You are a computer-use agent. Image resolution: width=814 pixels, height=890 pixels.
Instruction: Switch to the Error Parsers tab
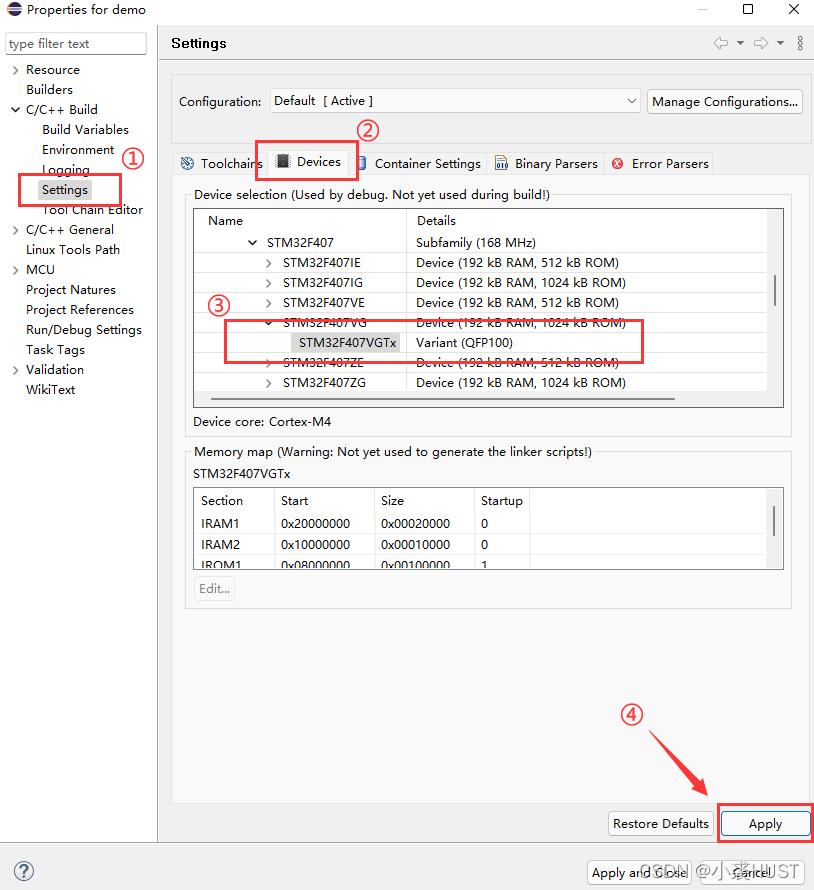pos(660,163)
